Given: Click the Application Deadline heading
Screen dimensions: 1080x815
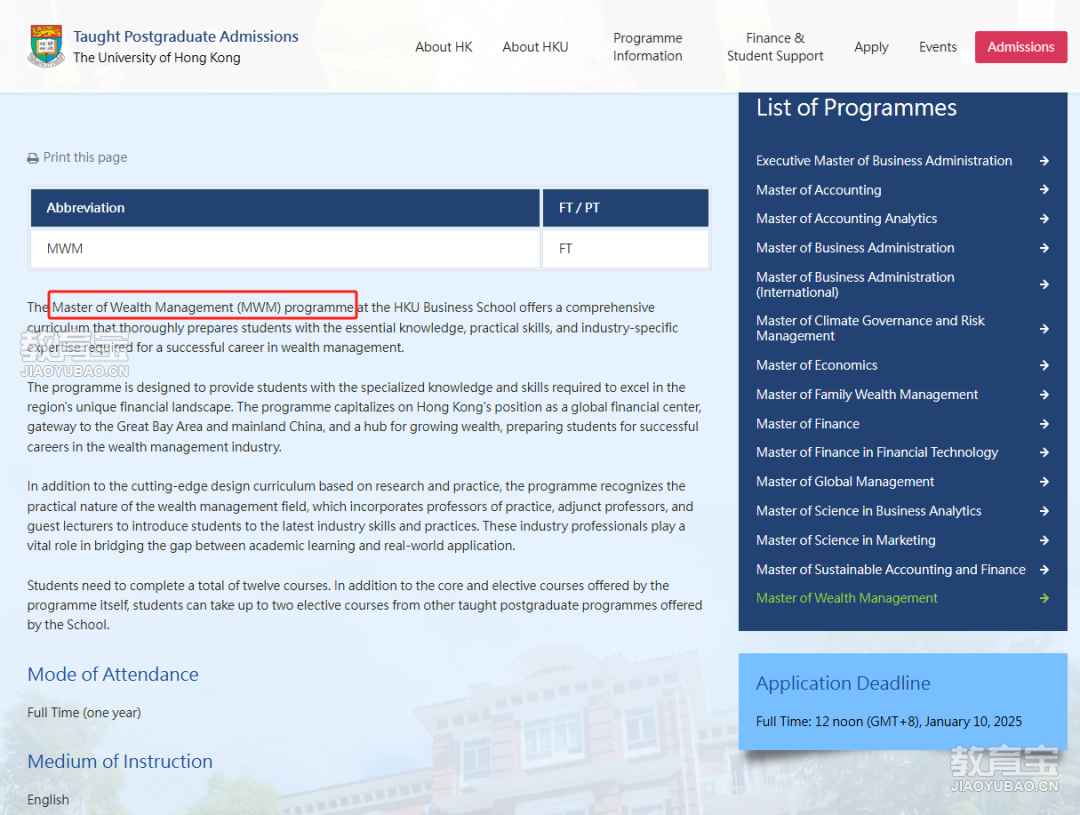Looking at the screenshot, I should [x=843, y=683].
